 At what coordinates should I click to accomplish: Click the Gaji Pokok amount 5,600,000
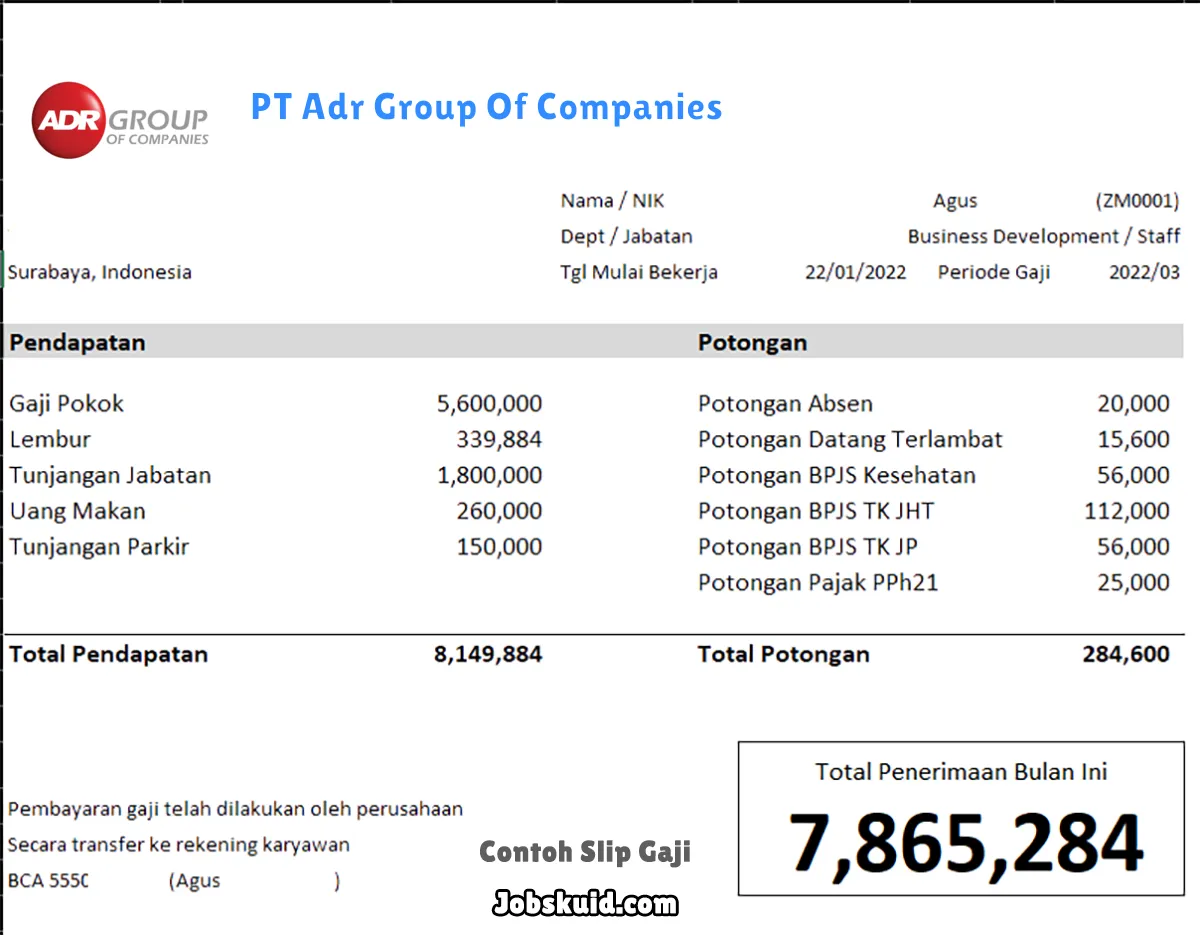click(489, 404)
